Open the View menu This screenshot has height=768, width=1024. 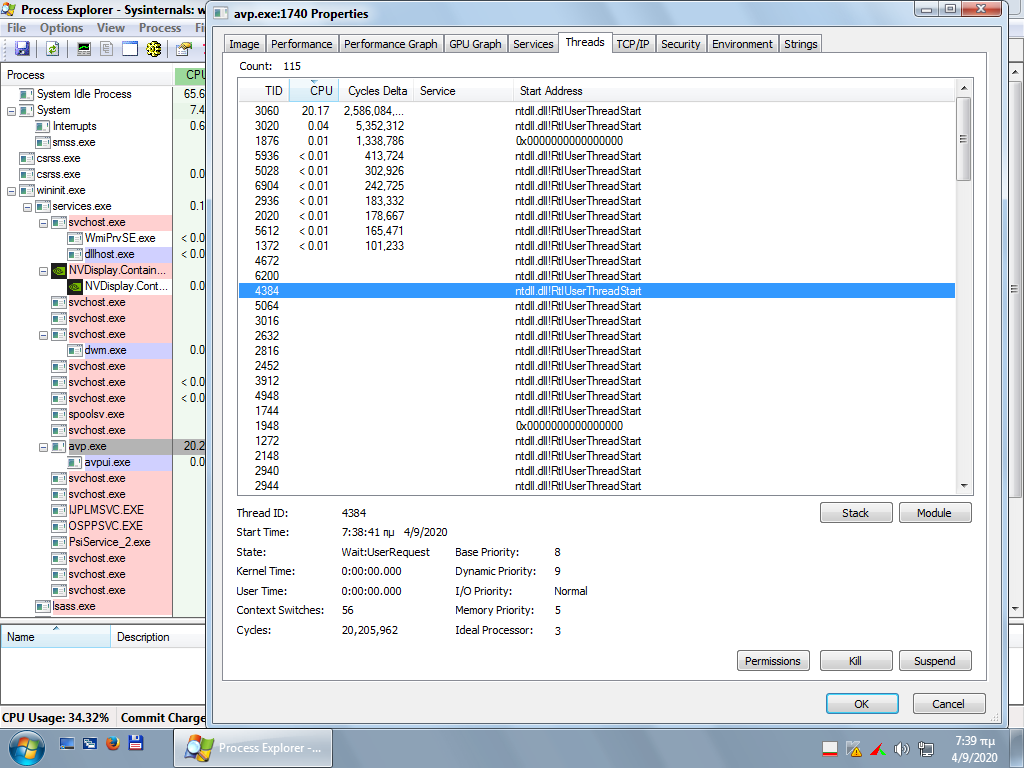click(x=110, y=27)
